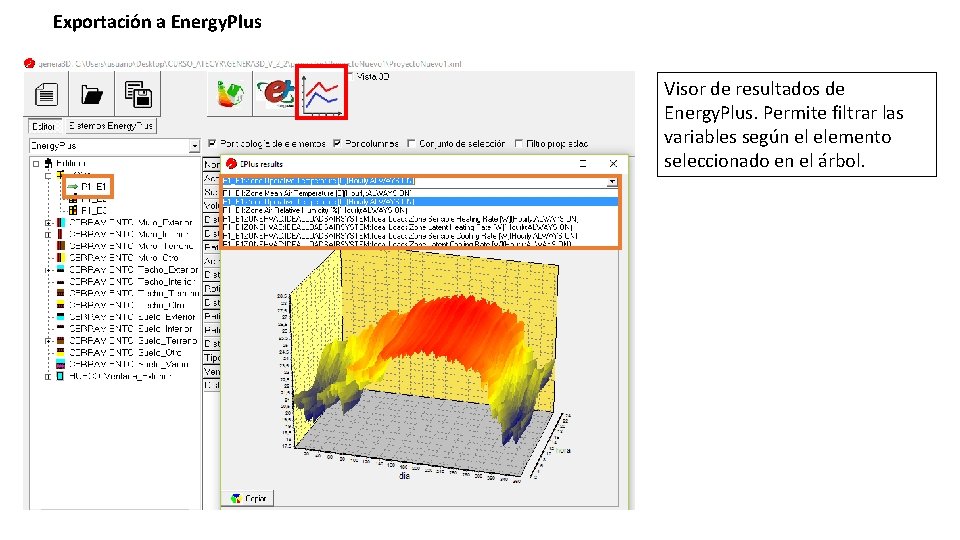Click the Suelo_Otro cerramiento icon
960x540 pixels.
(61, 353)
